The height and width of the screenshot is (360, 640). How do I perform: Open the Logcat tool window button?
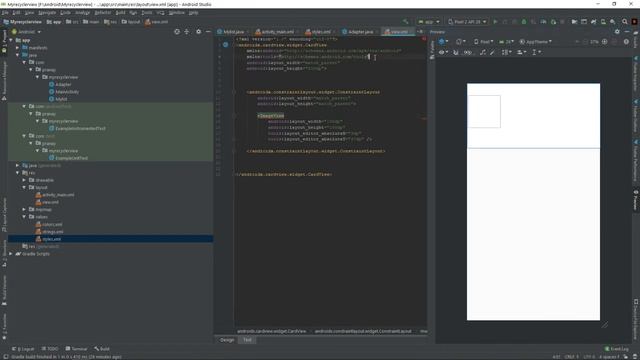(x=23, y=349)
